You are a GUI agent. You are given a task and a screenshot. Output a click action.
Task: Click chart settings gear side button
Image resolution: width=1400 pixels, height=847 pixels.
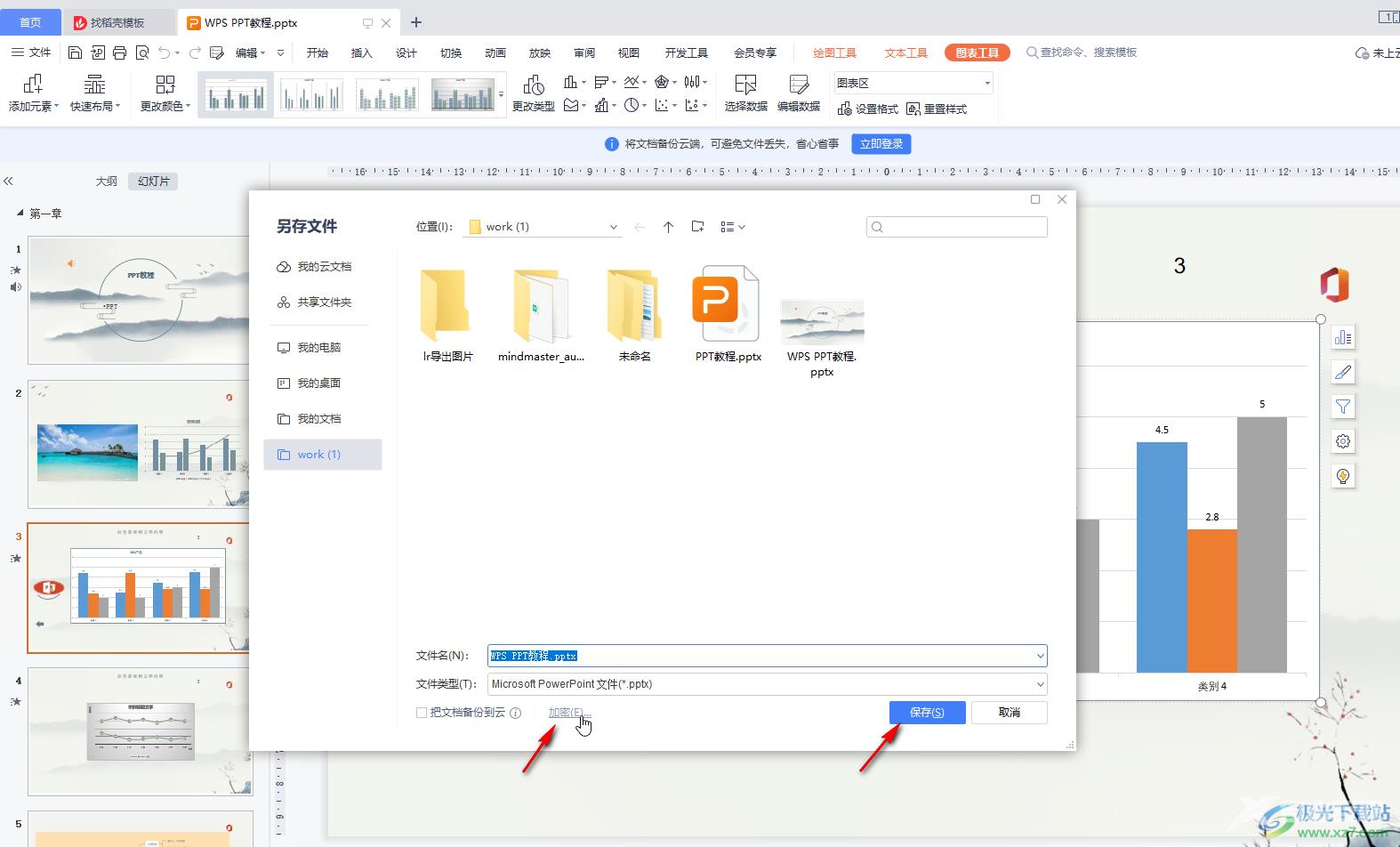(x=1343, y=441)
